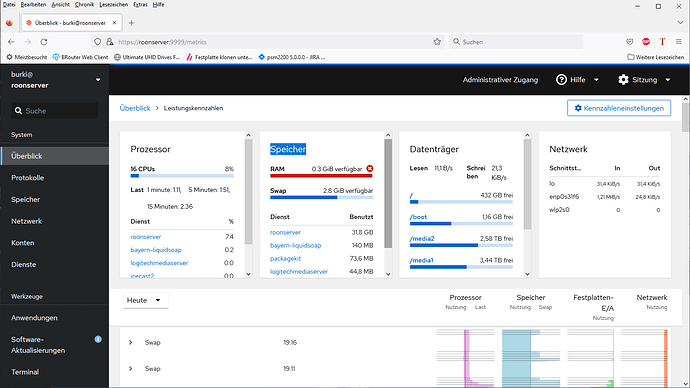Image resolution: width=690 pixels, height=388 pixels.
Task: Click the 16 CPUs usage bar
Action: 182,176
